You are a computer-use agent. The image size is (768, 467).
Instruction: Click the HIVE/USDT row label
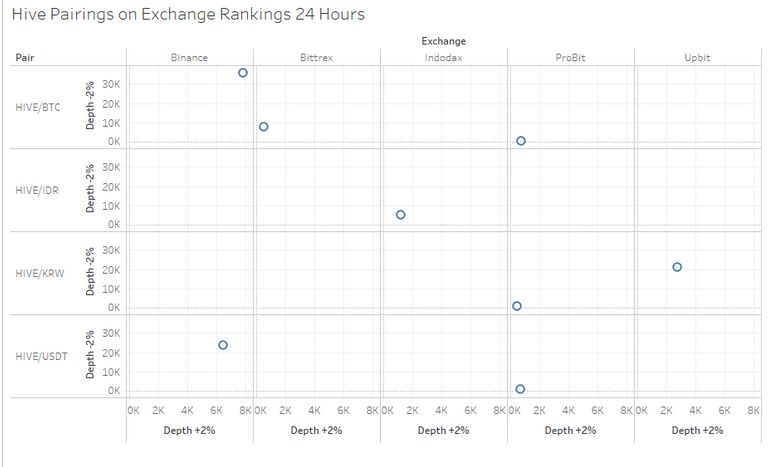[41, 356]
